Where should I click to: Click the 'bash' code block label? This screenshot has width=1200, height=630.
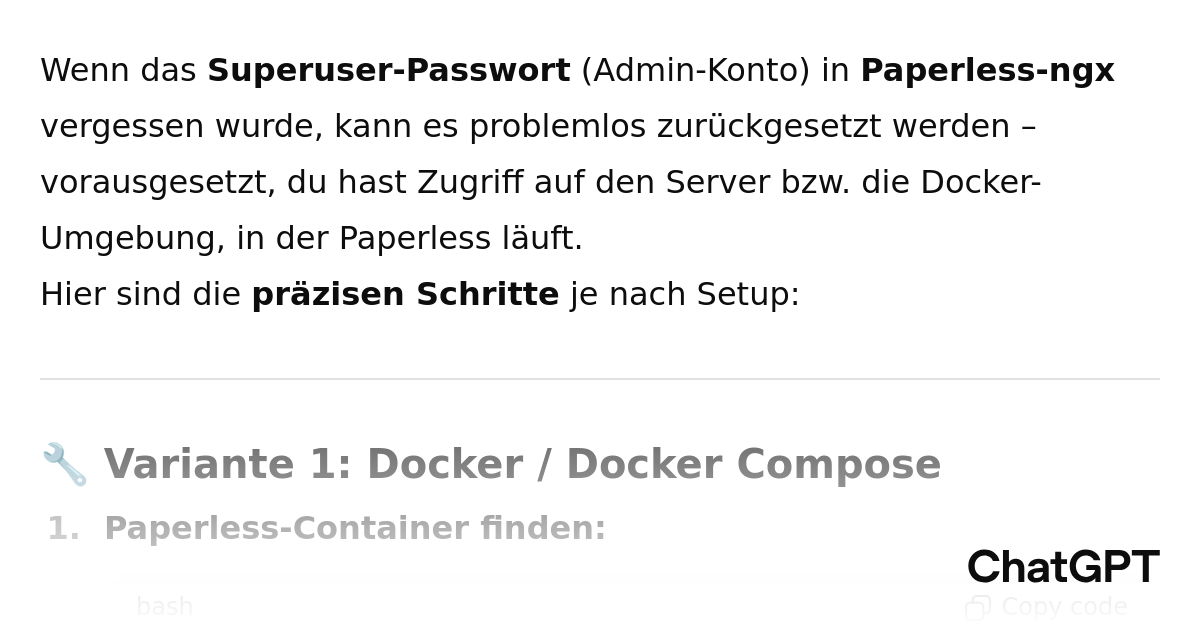point(164,607)
